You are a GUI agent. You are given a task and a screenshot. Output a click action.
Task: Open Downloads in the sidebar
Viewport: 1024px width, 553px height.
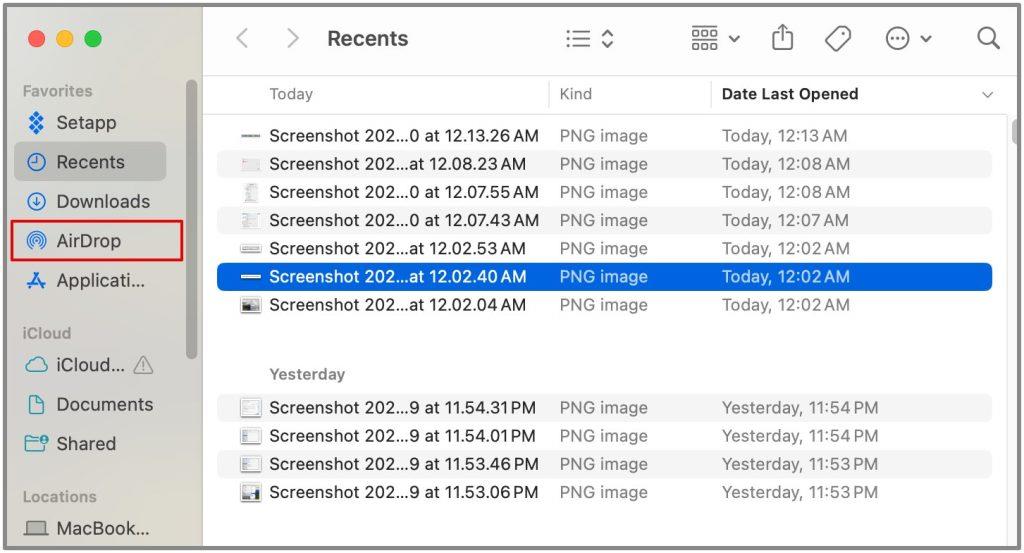click(90, 202)
